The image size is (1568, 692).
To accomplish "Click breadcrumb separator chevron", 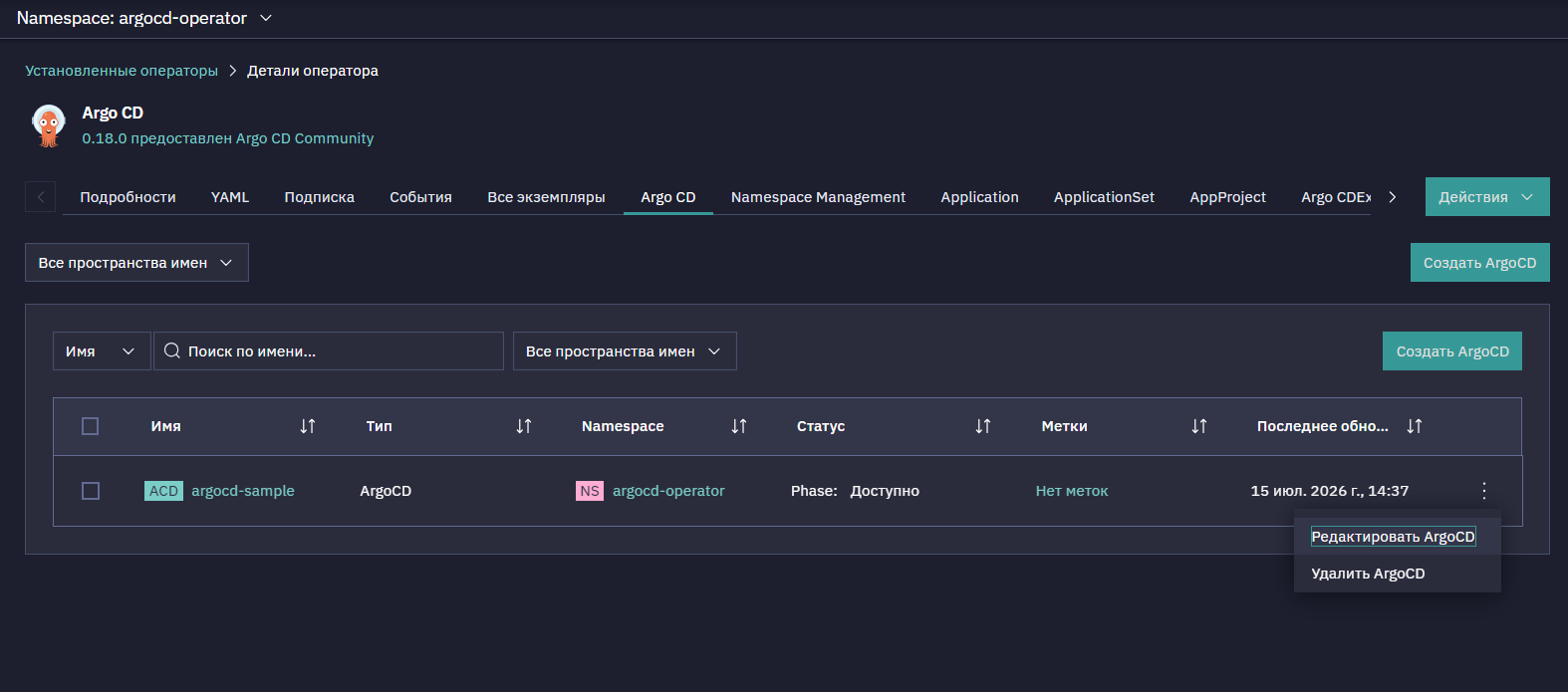I will (232, 71).
